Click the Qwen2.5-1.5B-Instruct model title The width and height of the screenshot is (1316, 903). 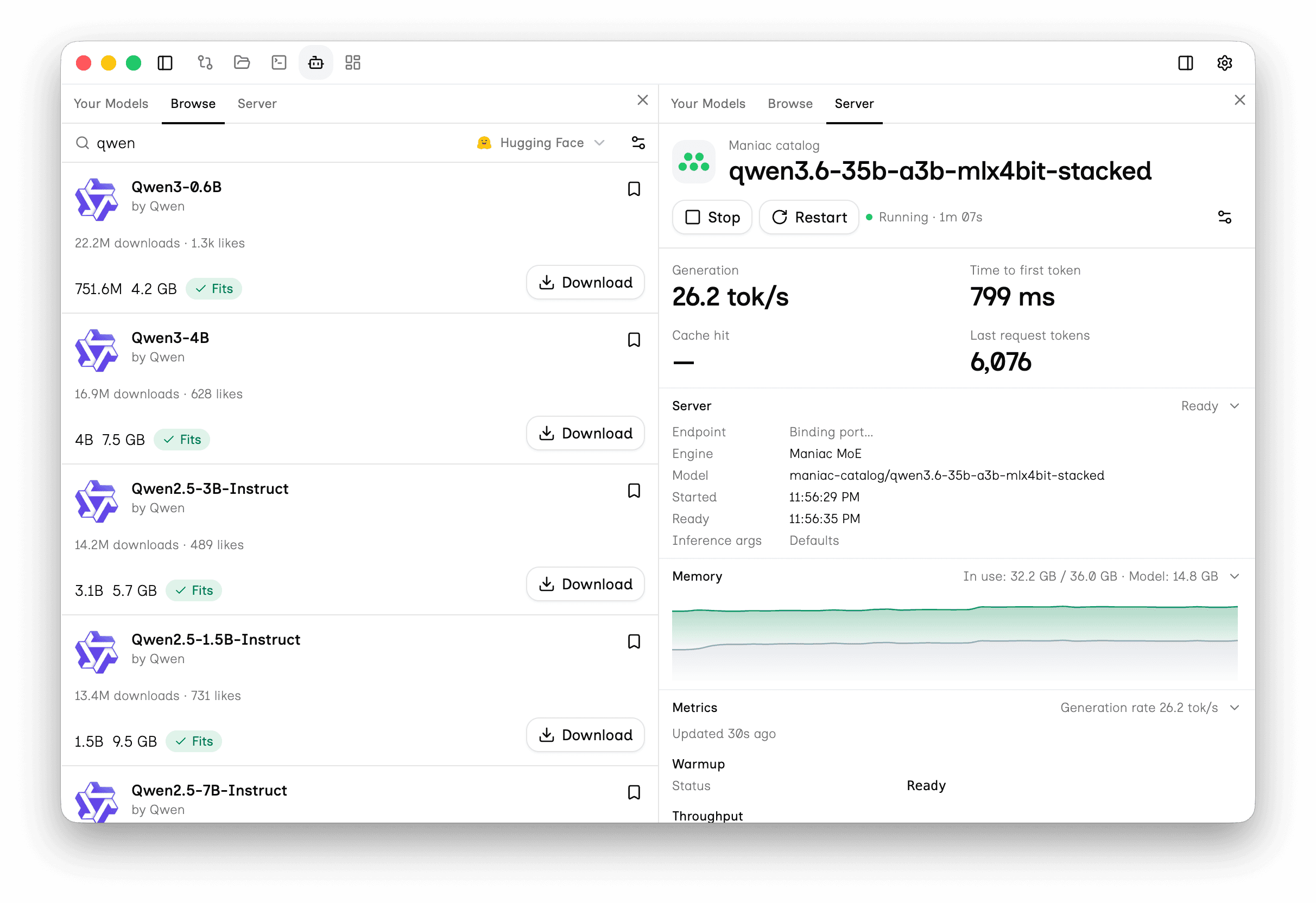(x=216, y=640)
